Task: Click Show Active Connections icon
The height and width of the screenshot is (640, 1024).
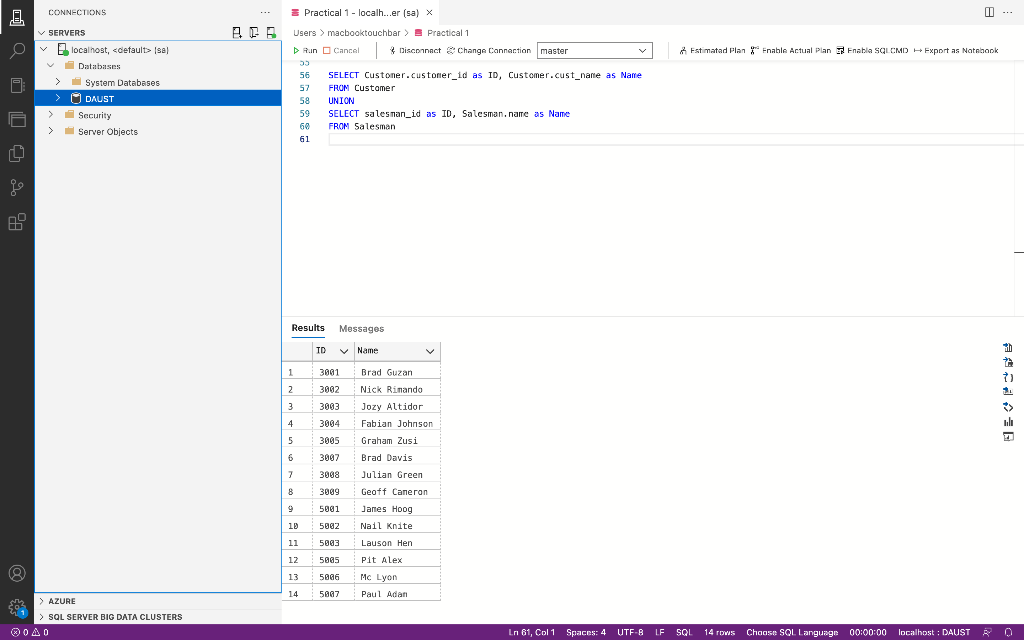Action: [x=271, y=33]
